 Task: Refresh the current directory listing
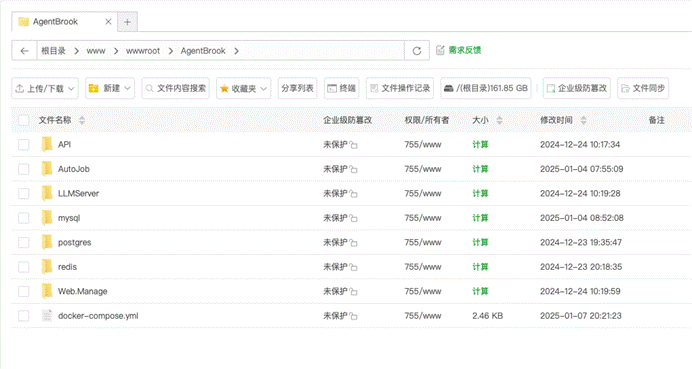pyautogui.click(x=417, y=51)
